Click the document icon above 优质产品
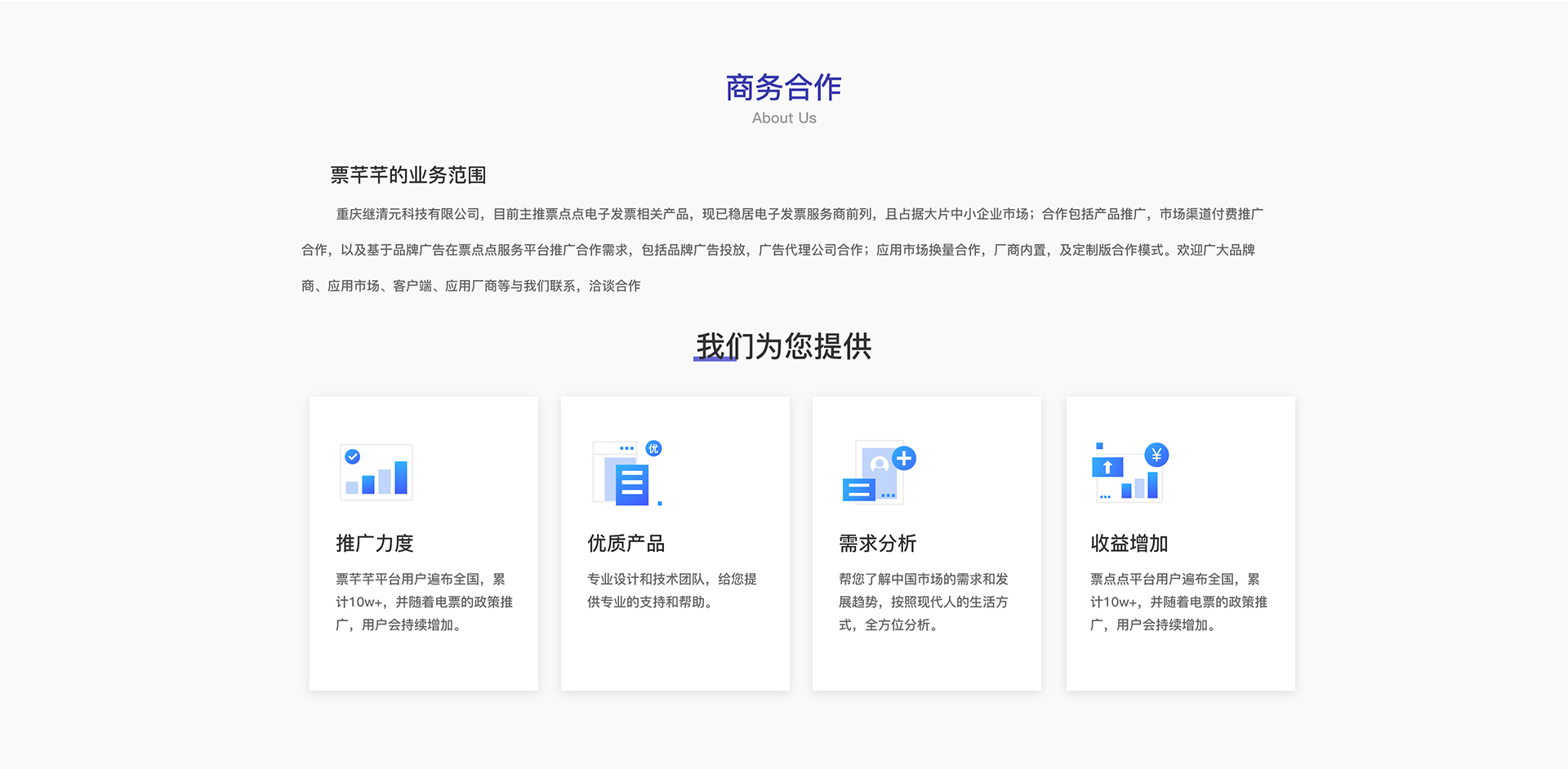Screen dimensions: 1568x769 627,476
